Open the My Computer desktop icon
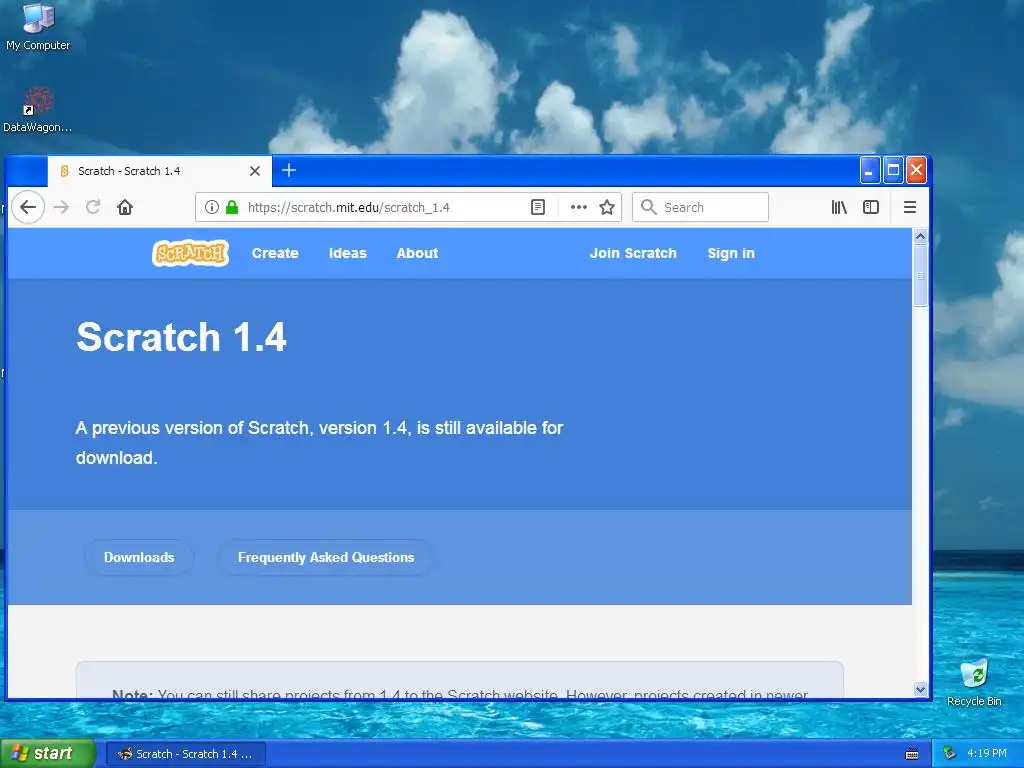Screen dimensions: 1024x768 click(x=38, y=27)
